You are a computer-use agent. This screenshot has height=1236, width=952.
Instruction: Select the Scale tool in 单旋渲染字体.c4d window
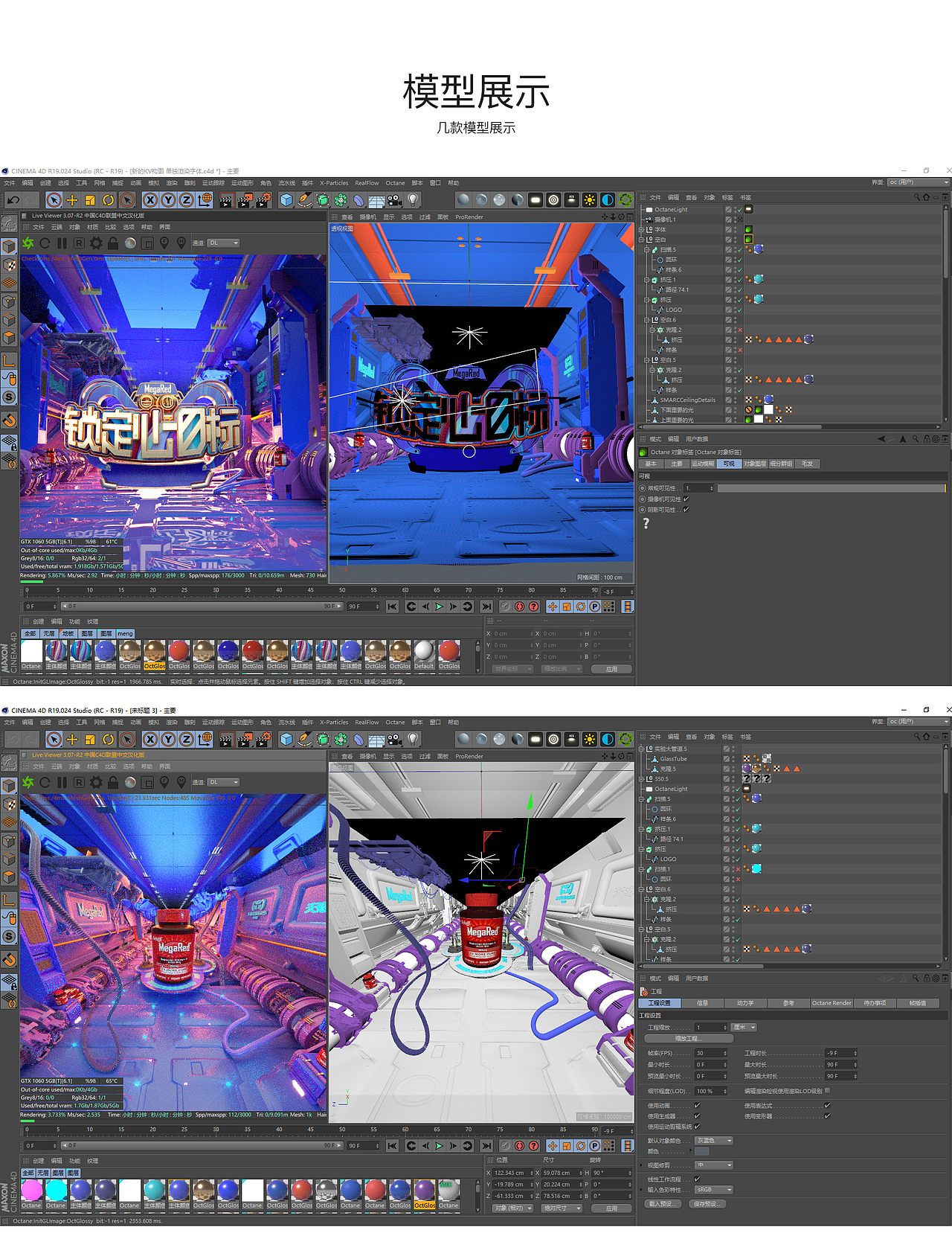[x=90, y=199]
